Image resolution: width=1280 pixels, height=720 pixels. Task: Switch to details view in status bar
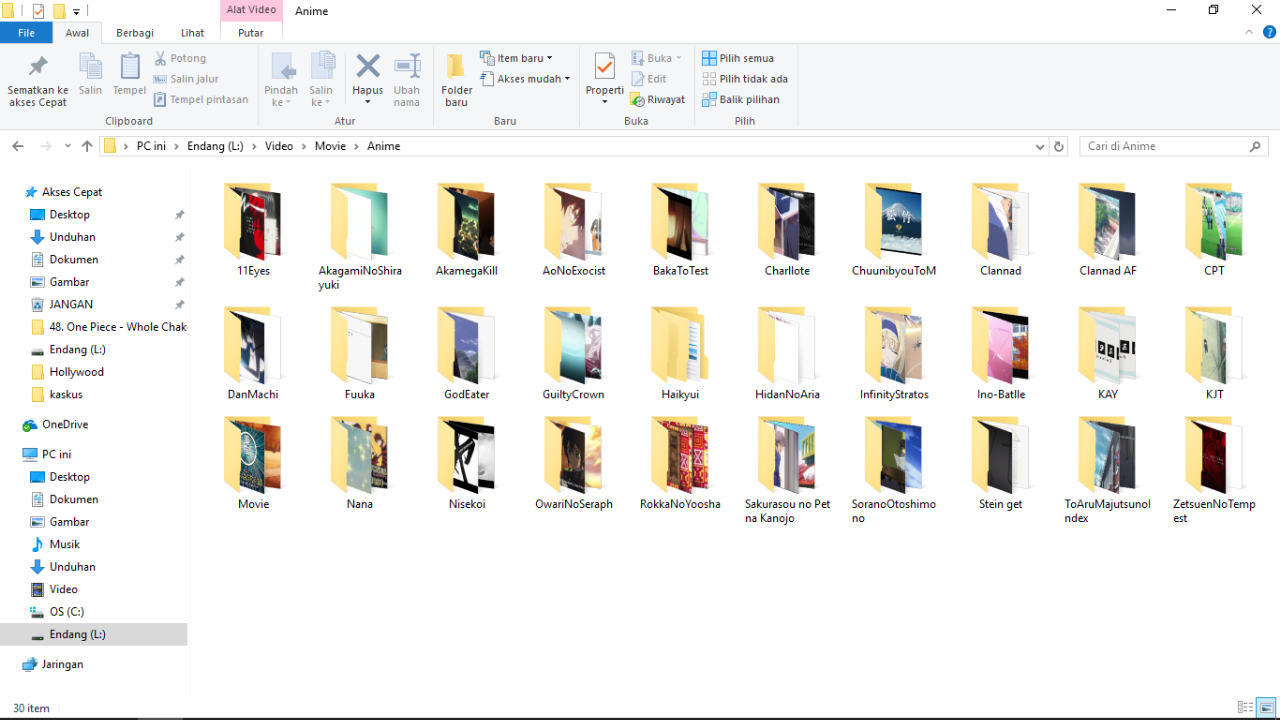(1245, 708)
